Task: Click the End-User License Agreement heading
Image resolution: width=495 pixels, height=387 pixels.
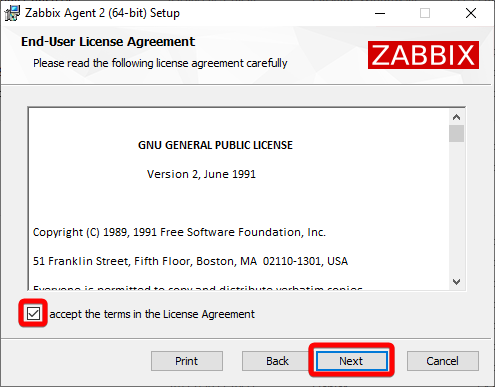Action: (108, 42)
